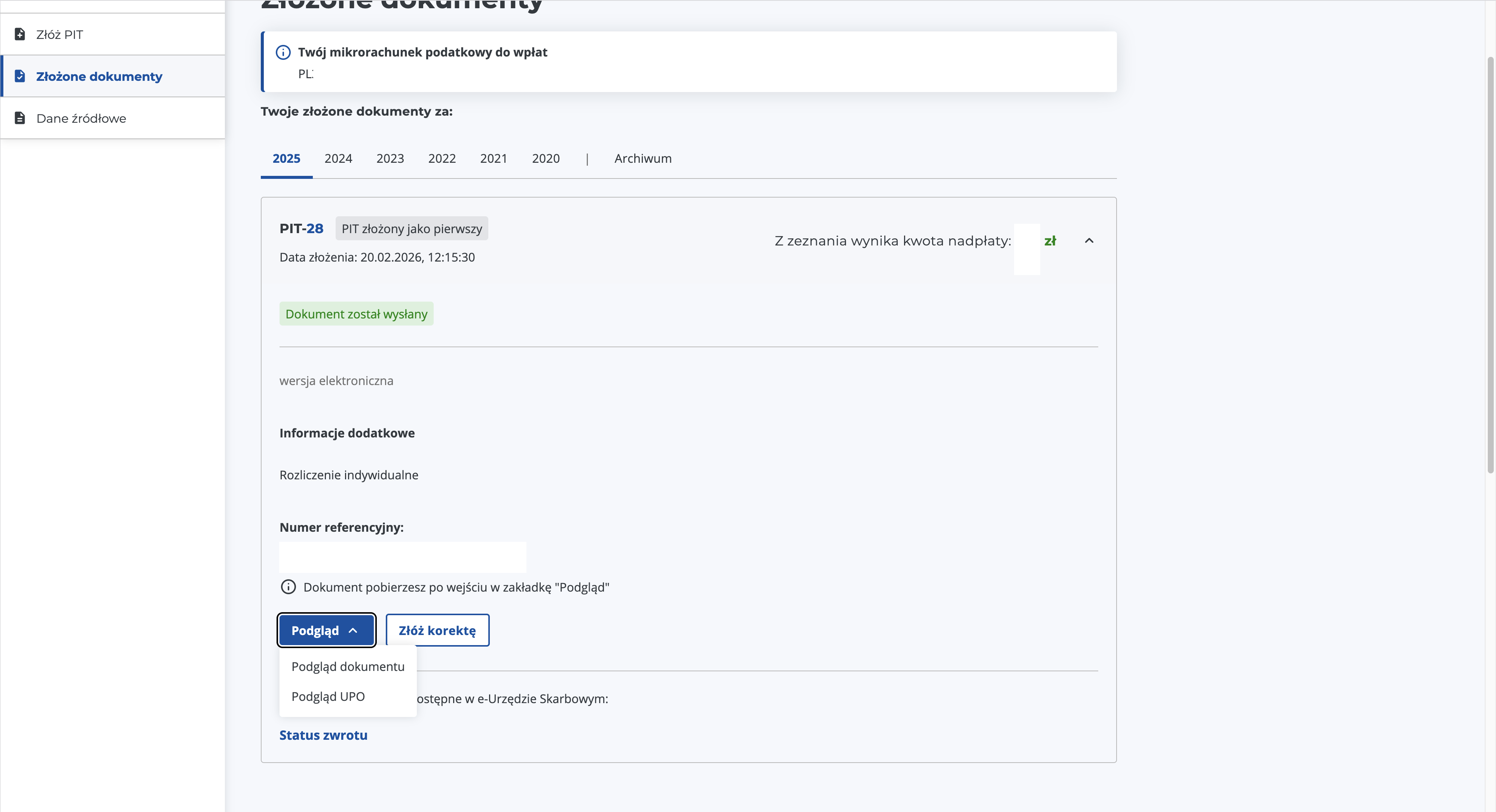Click the active 2025 year tab
This screenshot has width=1496, height=812.
tap(286, 159)
